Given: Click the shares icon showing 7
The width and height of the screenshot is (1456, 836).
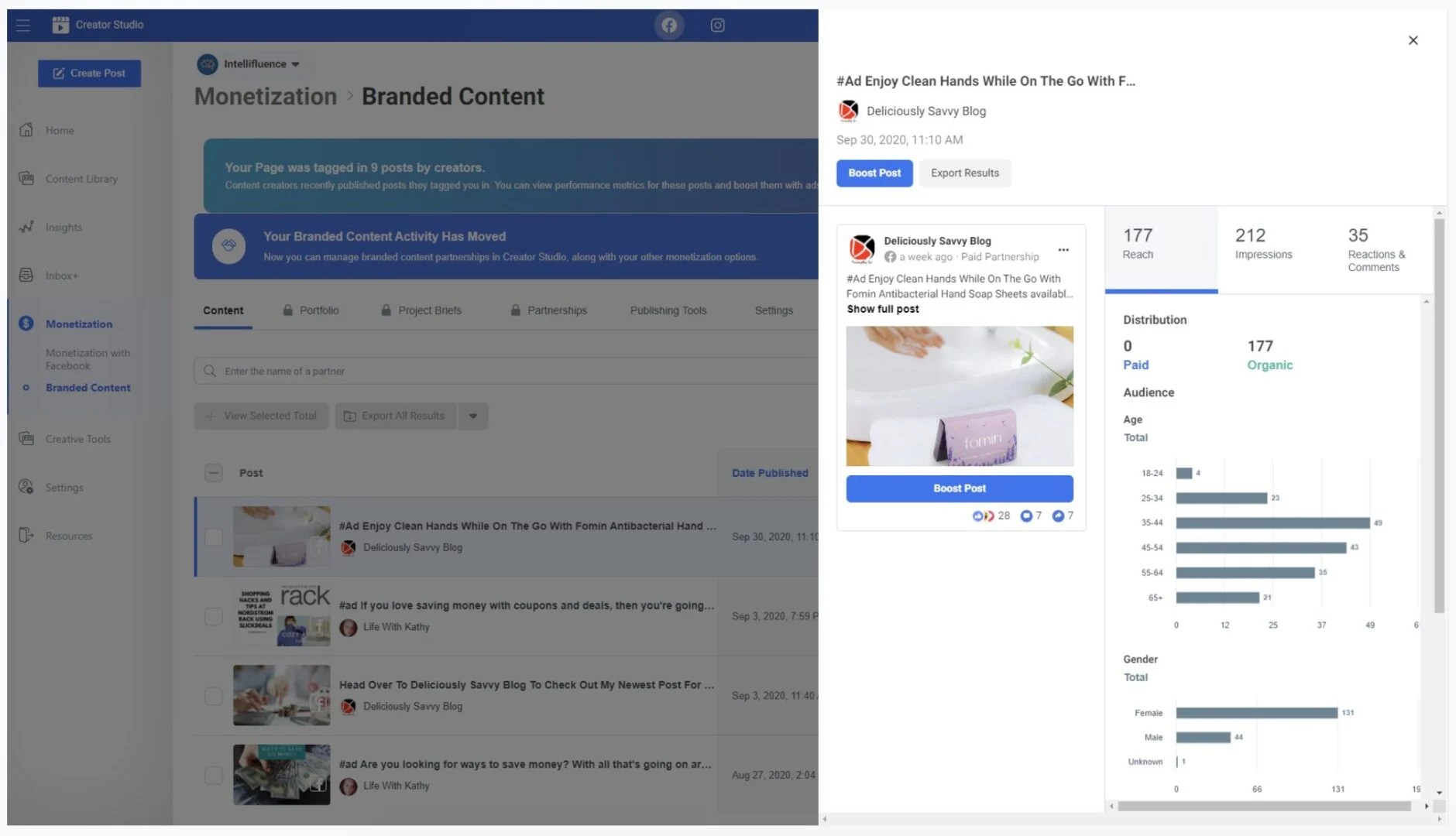Looking at the screenshot, I should coord(1058,516).
